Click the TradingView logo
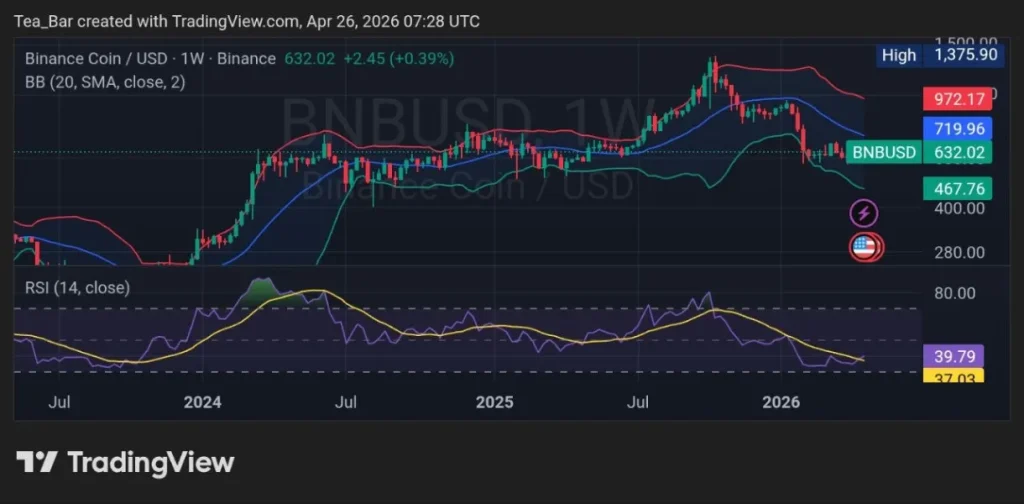Viewport: 1024px width, 504px height. coord(125,462)
